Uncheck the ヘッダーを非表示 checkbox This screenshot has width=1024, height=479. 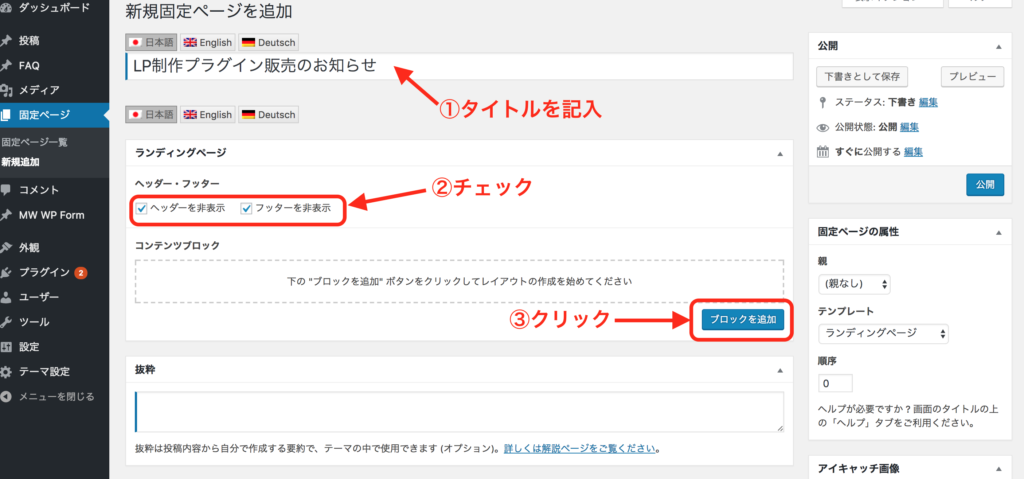pos(142,208)
